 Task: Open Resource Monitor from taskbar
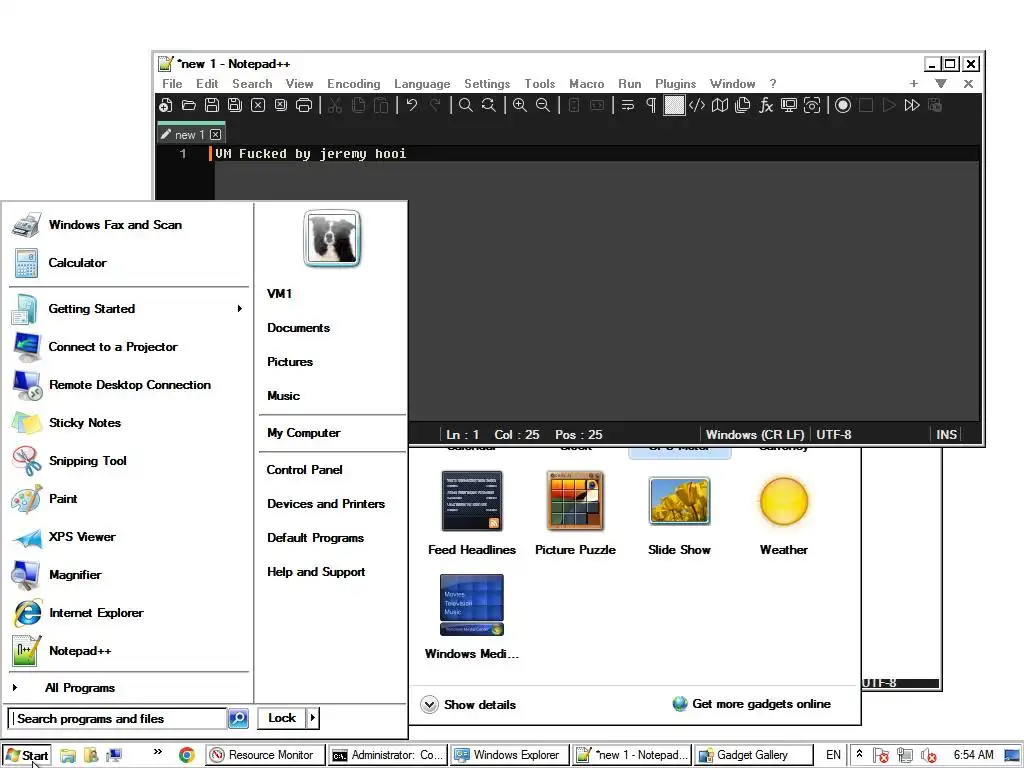click(265, 755)
